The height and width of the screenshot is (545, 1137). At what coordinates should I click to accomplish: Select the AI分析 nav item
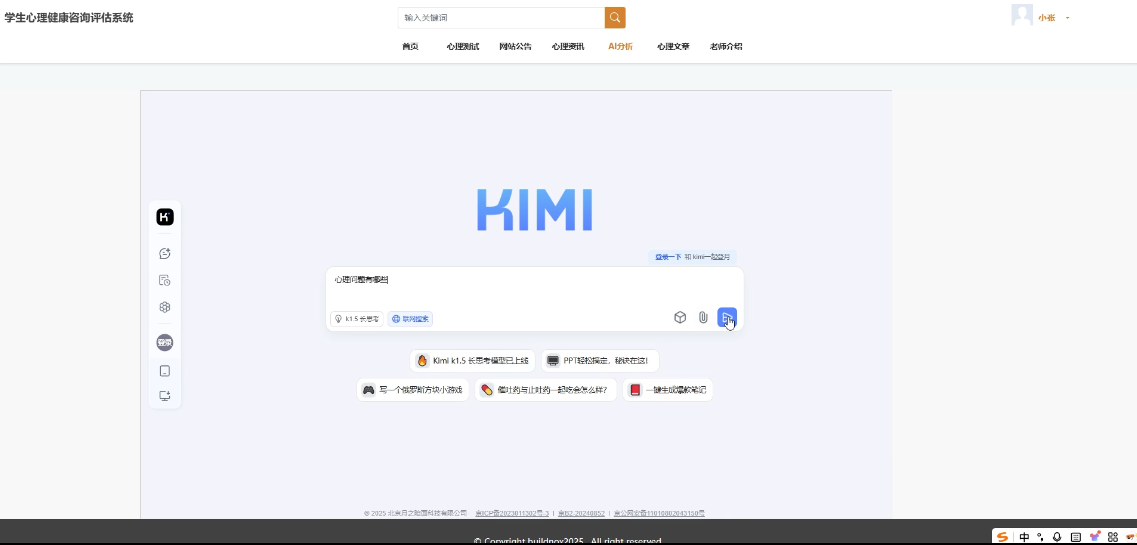[x=620, y=46]
